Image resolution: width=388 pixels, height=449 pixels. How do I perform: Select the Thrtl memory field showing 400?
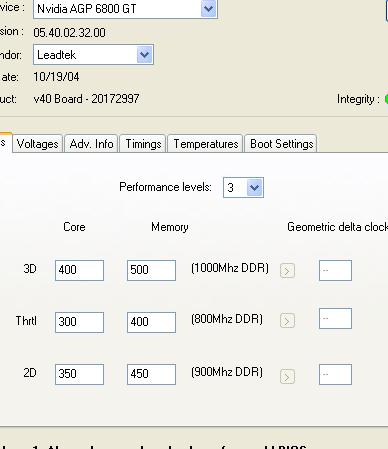pos(151,322)
